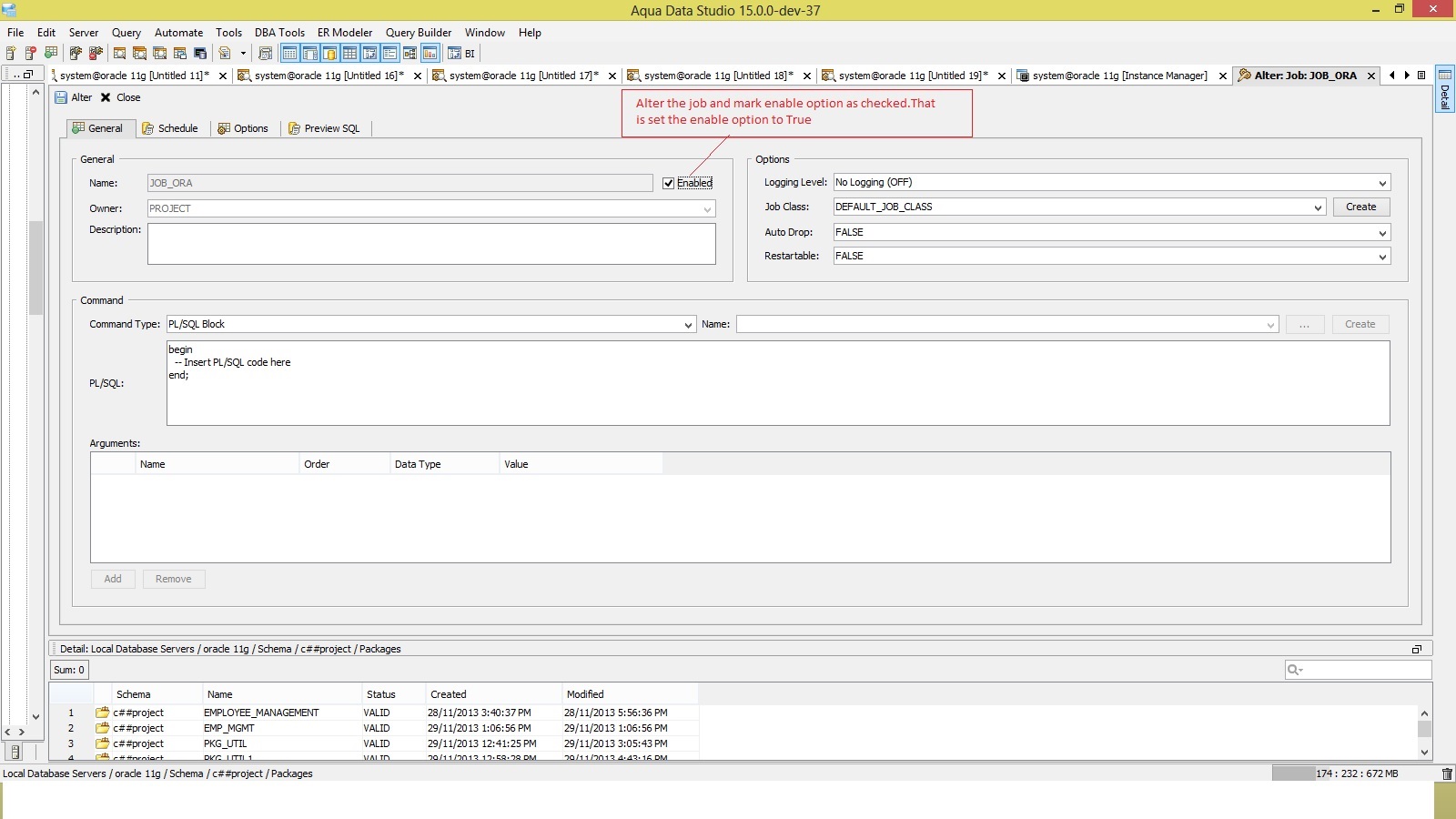This screenshot has width=1456, height=819.
Task: Click the Detail grid vertical scrollbar
Action: pyautogui.click(x=1424, y=733)
